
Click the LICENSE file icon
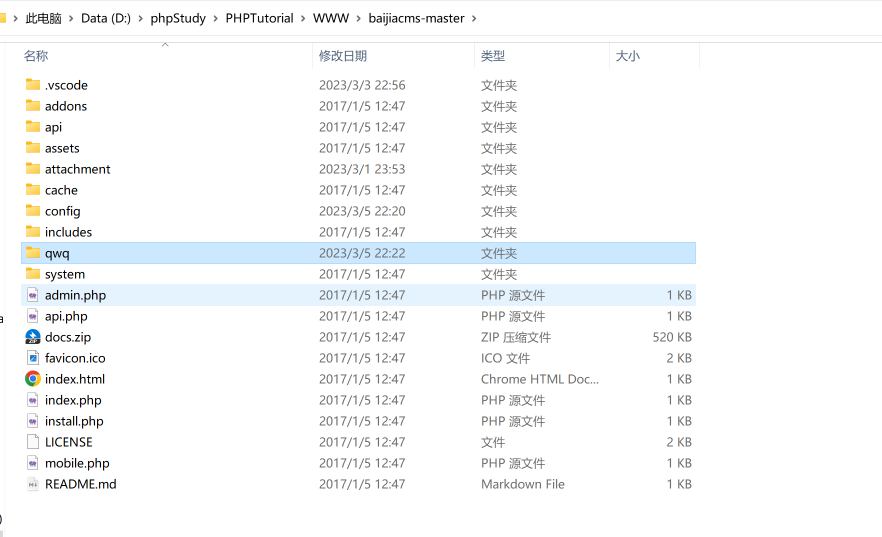[33, 442]
